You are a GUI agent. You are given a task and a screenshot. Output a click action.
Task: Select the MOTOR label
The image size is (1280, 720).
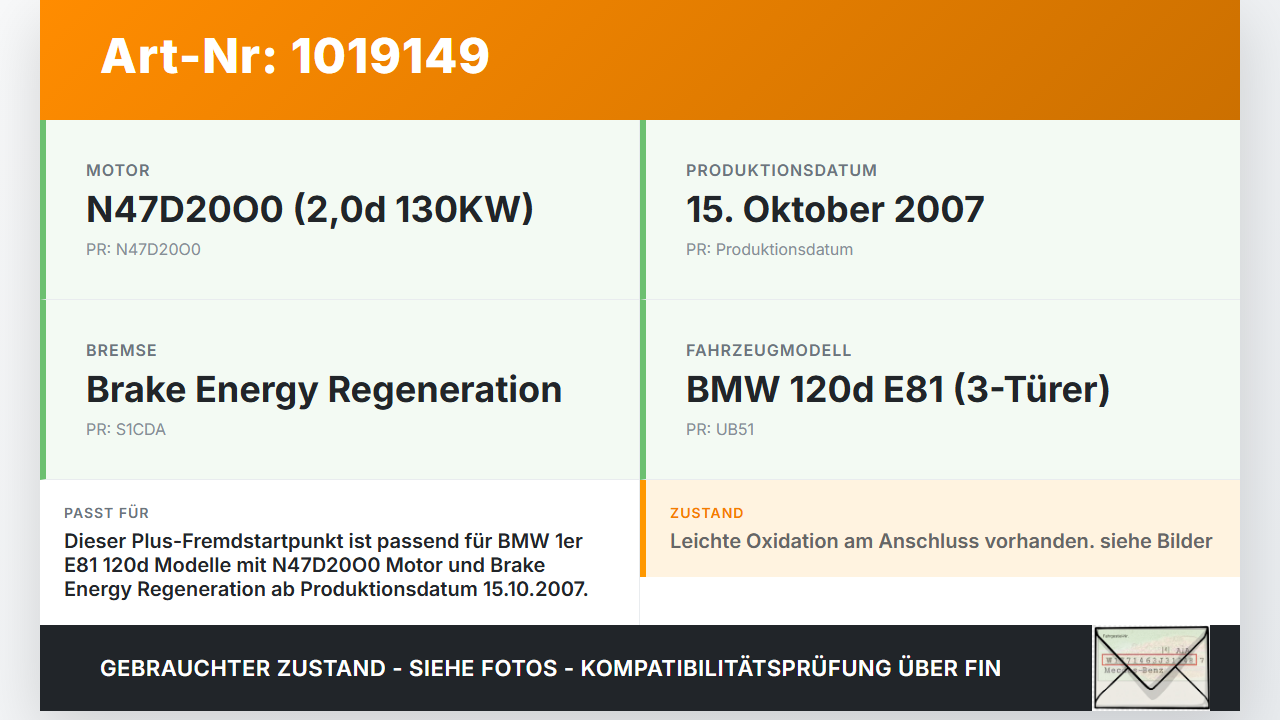point(118,171)
